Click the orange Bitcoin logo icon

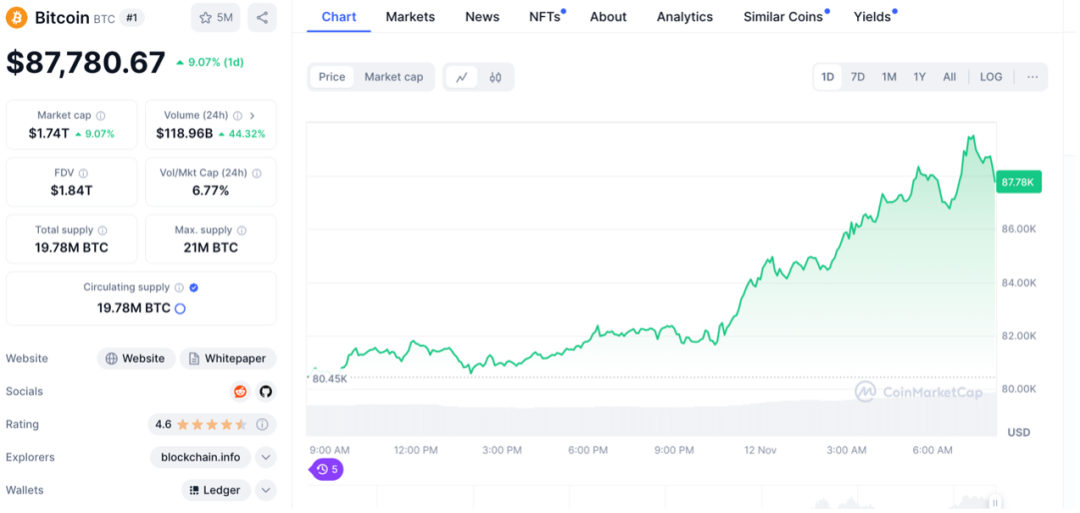click(17, 17)
